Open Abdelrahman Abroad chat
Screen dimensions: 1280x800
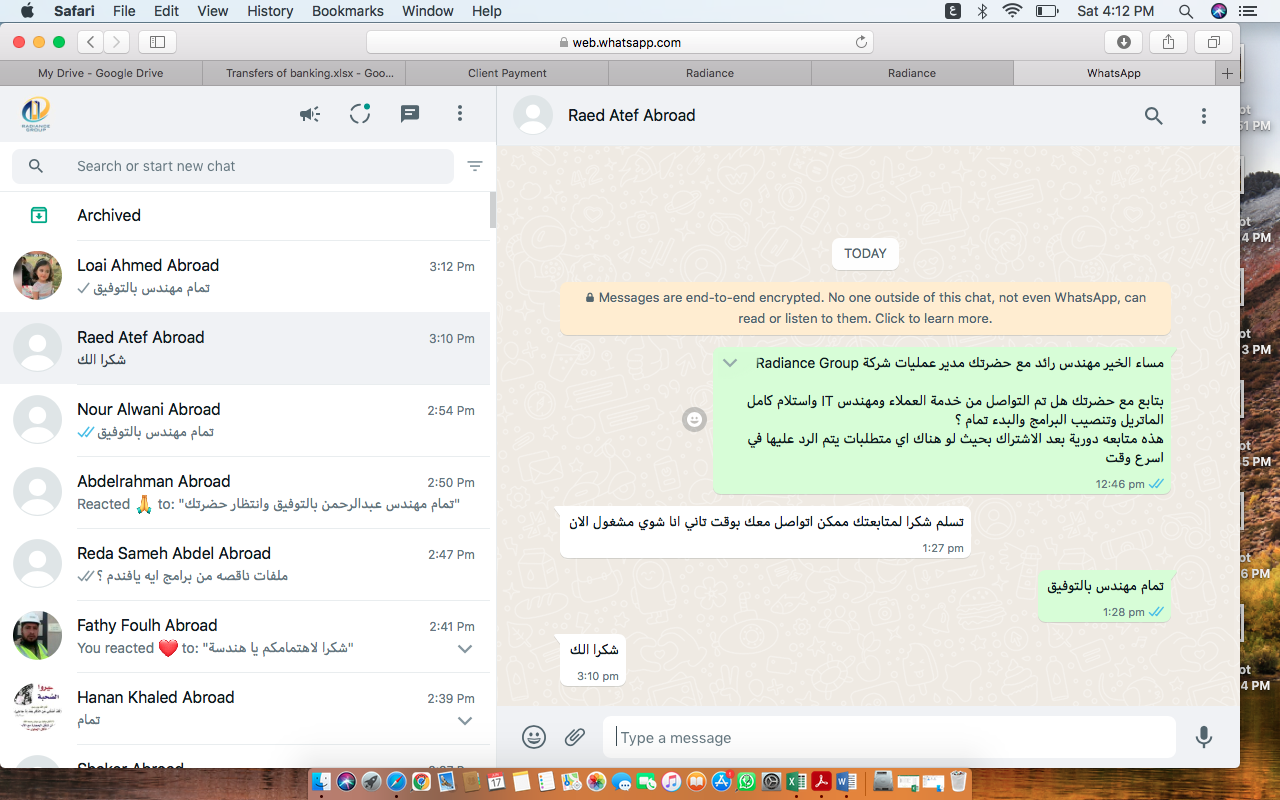[245, 492]
